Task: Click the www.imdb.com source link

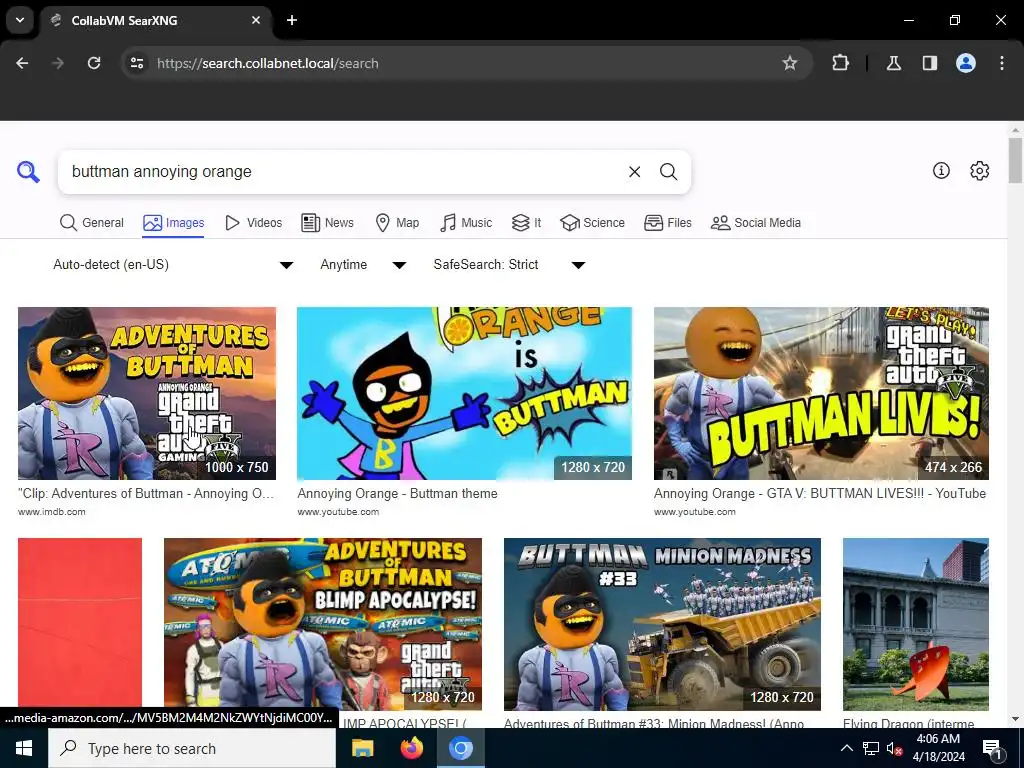Action: tap(52, 512)
